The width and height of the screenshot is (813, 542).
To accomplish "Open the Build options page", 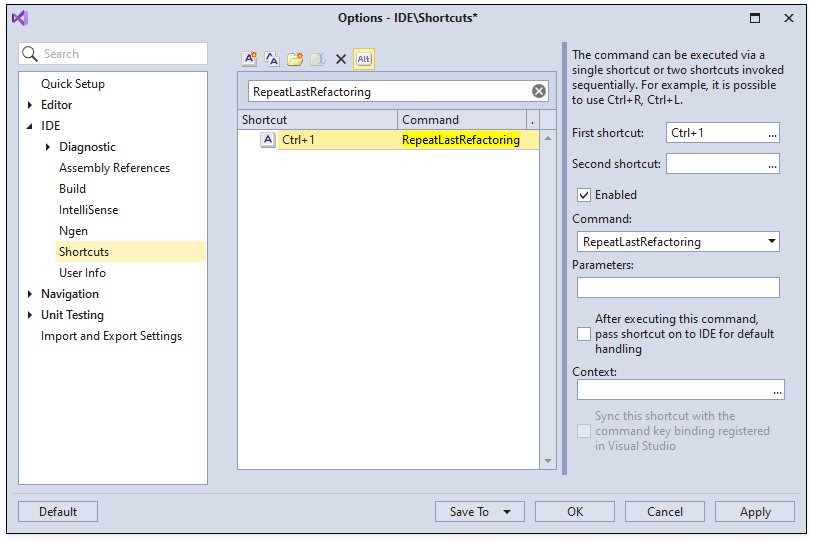I will (72, 189).
